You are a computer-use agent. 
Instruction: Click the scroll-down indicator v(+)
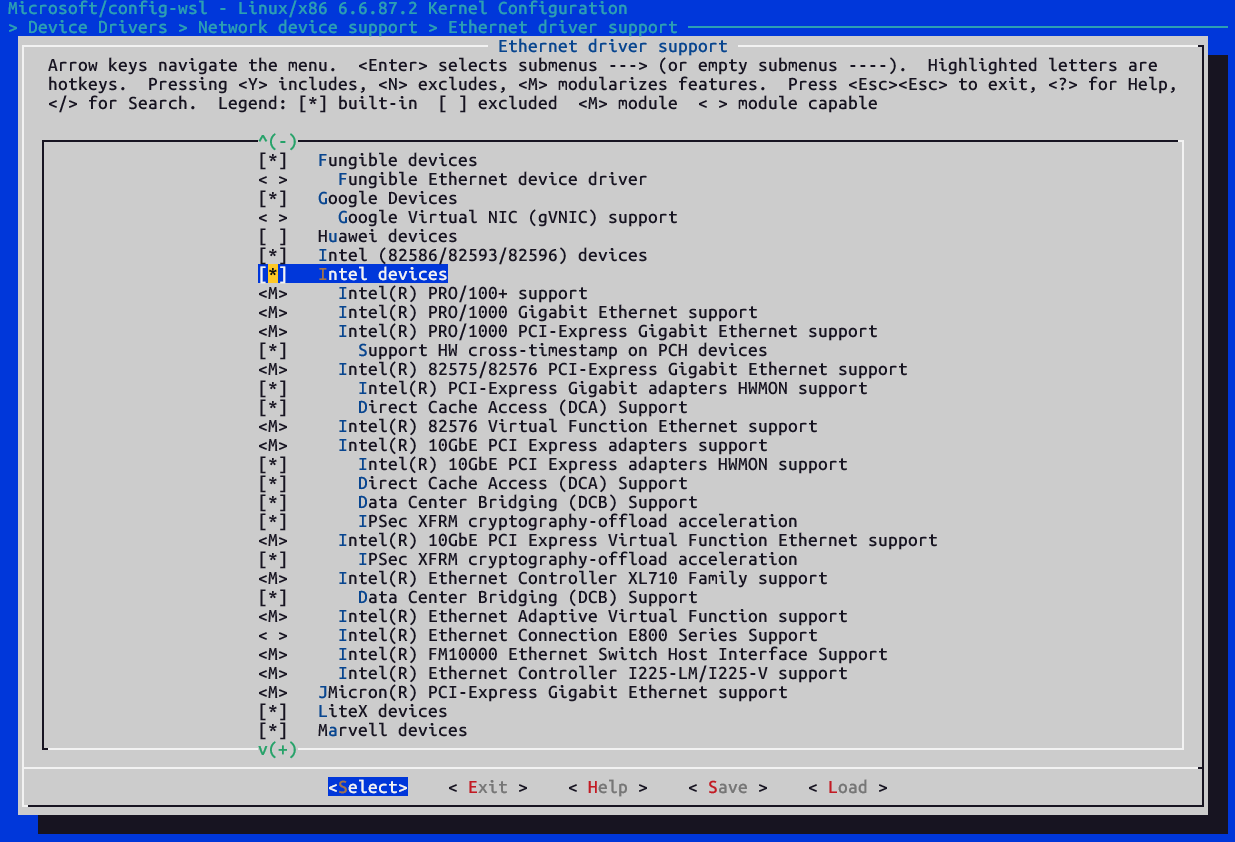pos(278,749)
